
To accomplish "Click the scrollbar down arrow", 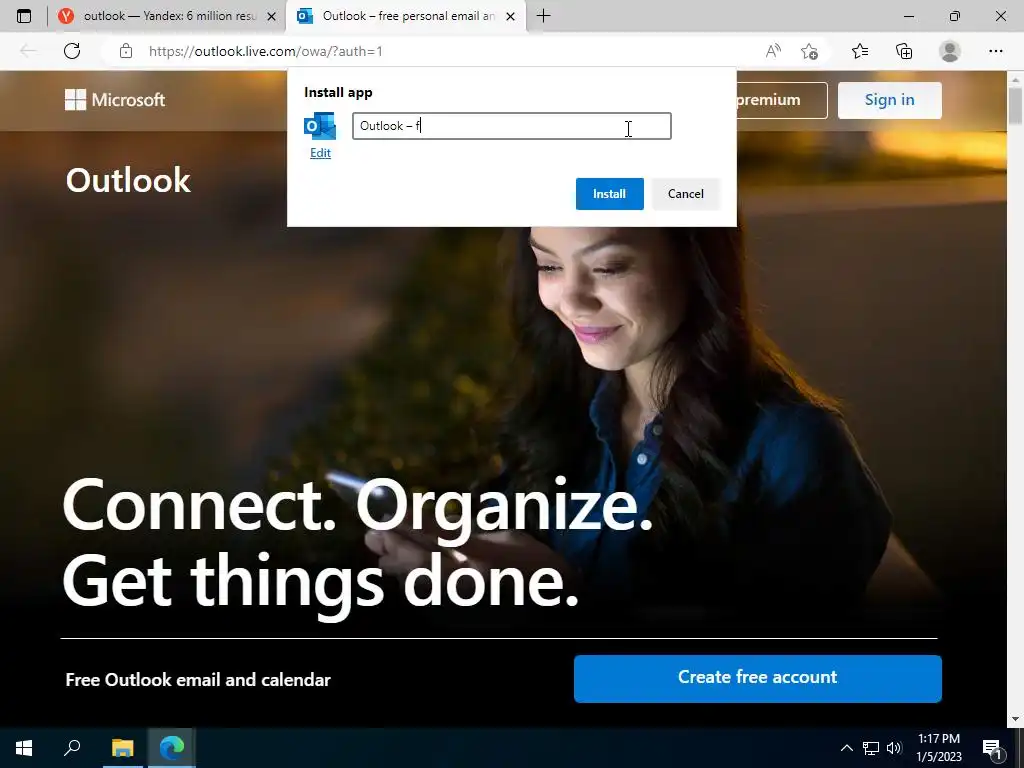I will 1016,719.
